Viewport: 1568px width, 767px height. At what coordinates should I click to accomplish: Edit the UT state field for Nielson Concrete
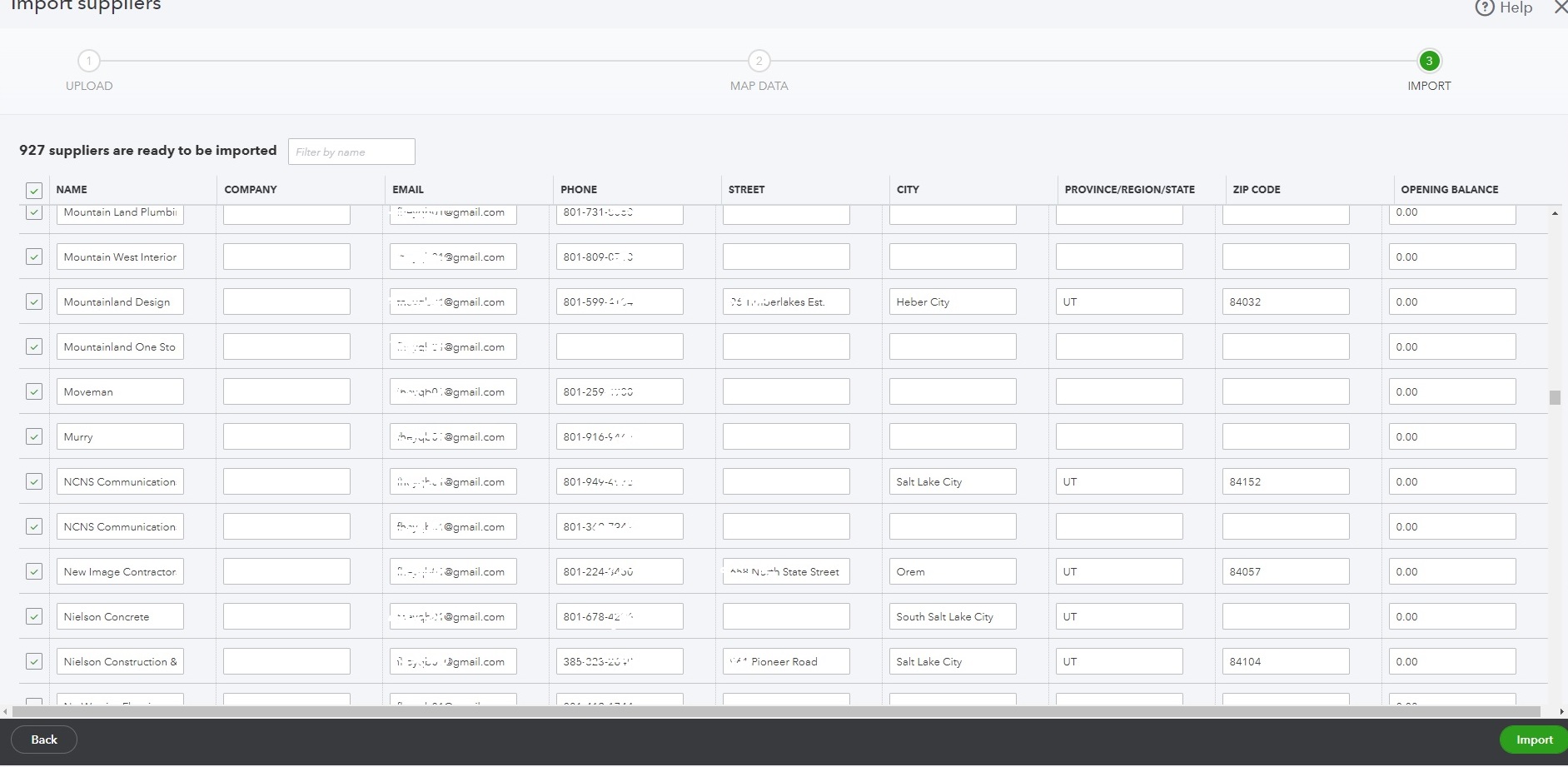click(x=1119, y=616)
